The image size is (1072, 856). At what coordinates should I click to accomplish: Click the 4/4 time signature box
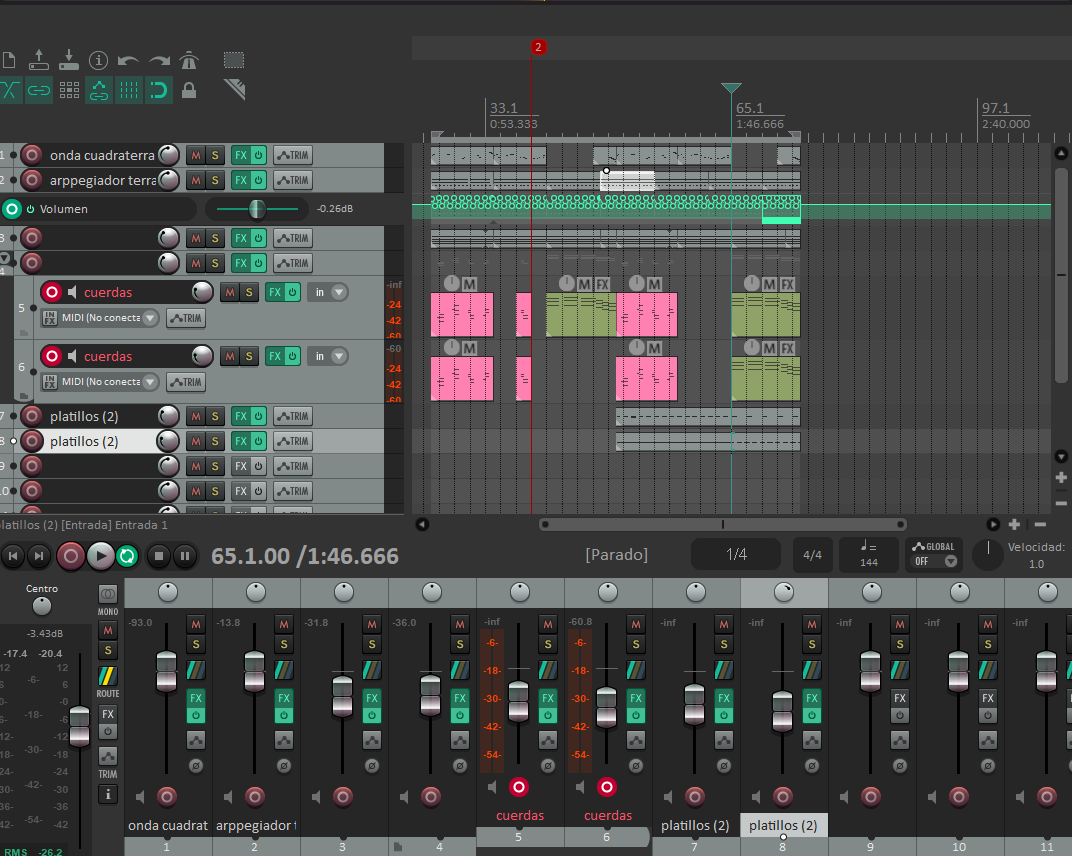pos(812,554)
